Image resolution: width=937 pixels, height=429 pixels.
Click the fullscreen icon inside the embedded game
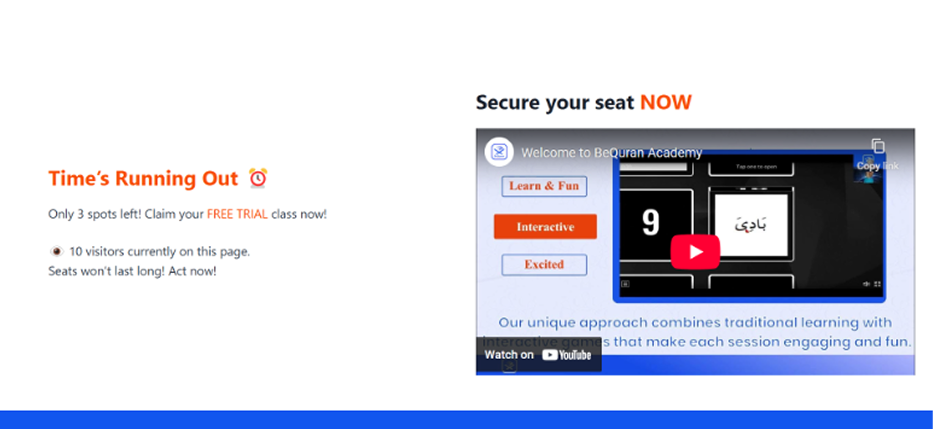coord(877,284)
